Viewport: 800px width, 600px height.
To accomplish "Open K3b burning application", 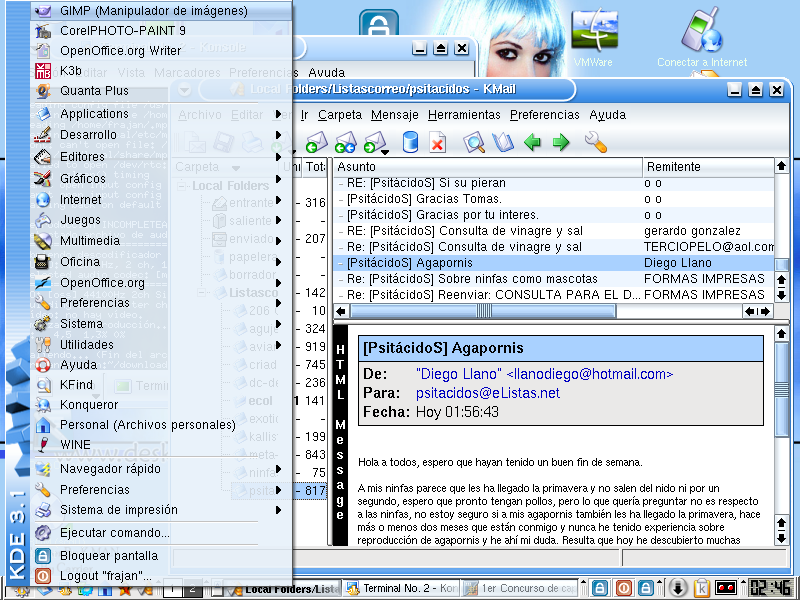I will coord(161,70).
